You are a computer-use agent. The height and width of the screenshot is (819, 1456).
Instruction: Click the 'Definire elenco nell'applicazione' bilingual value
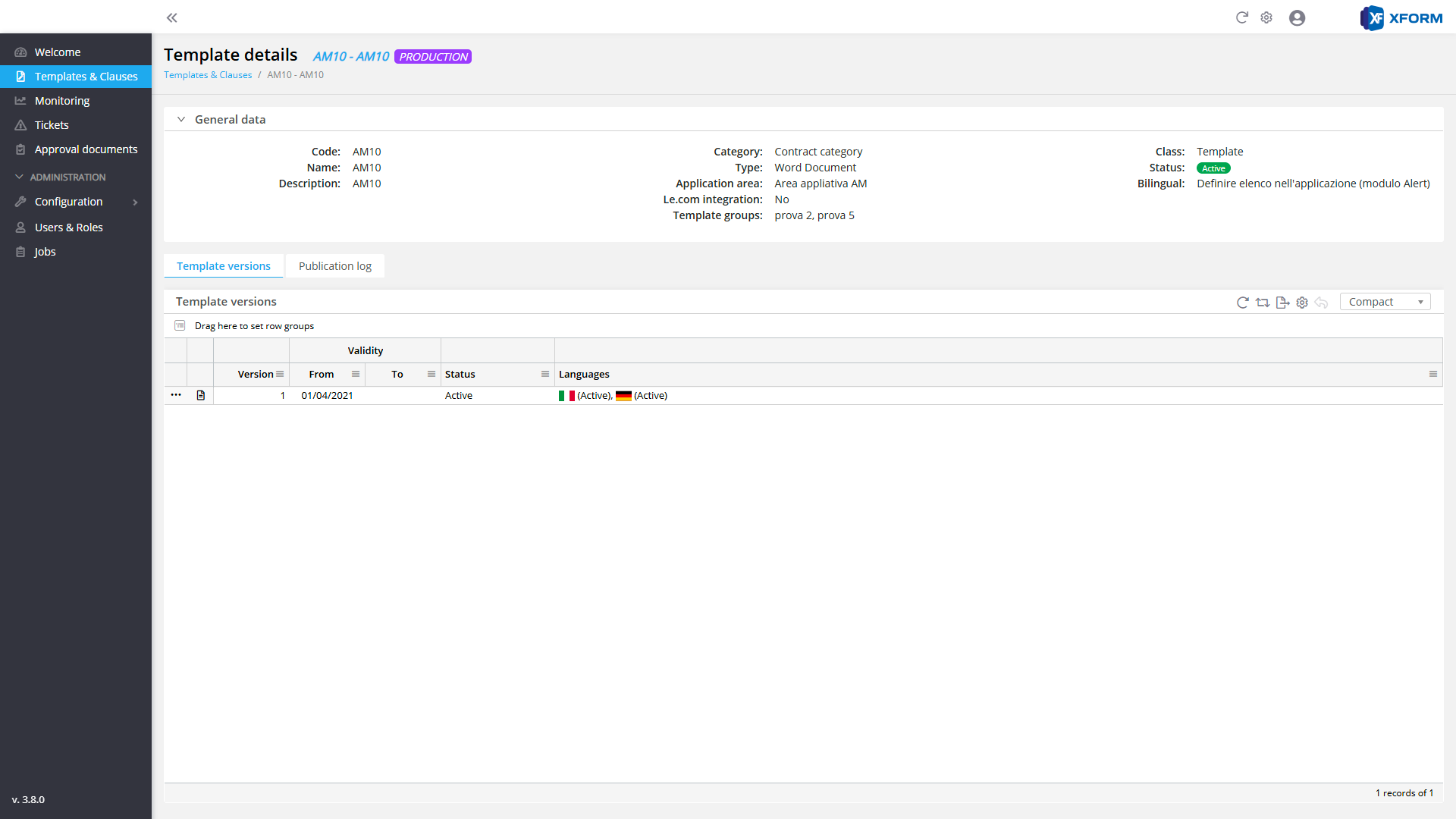(x=1313, y=184)
